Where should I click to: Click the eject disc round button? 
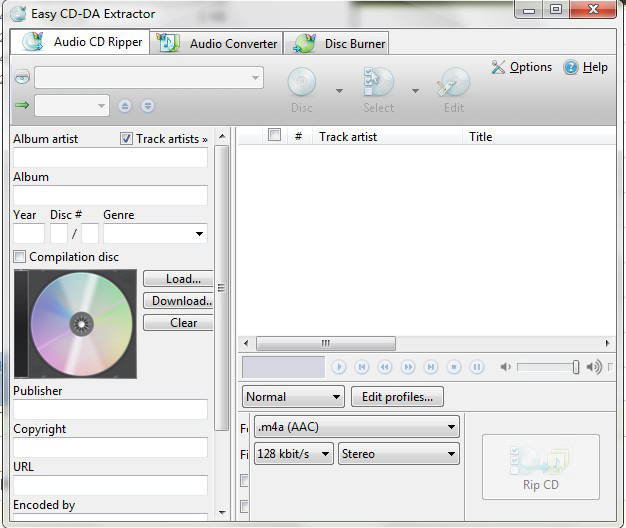click(125, 106)
